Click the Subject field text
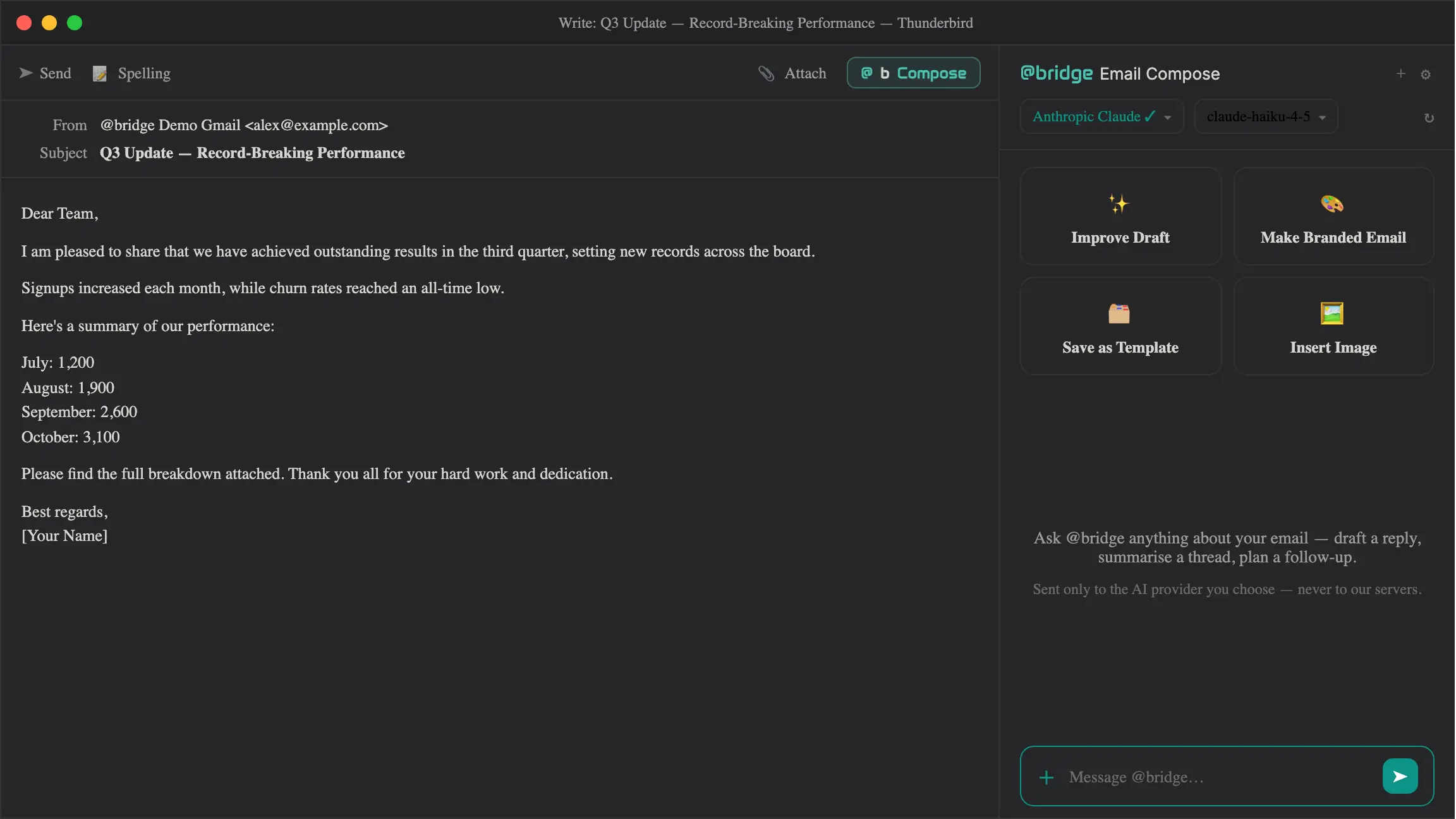 click(x=252, y=153)
